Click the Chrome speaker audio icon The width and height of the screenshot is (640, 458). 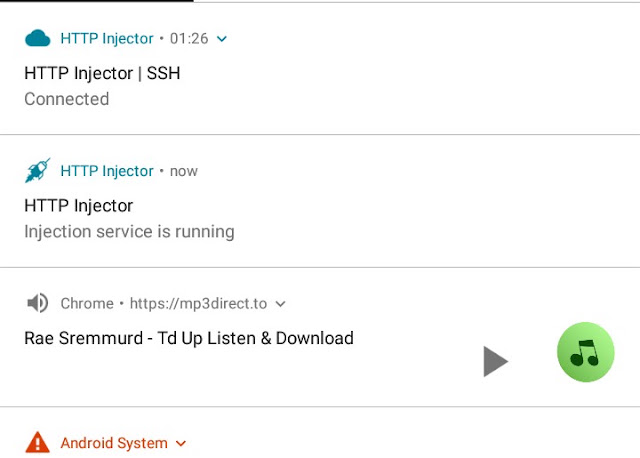38,303
